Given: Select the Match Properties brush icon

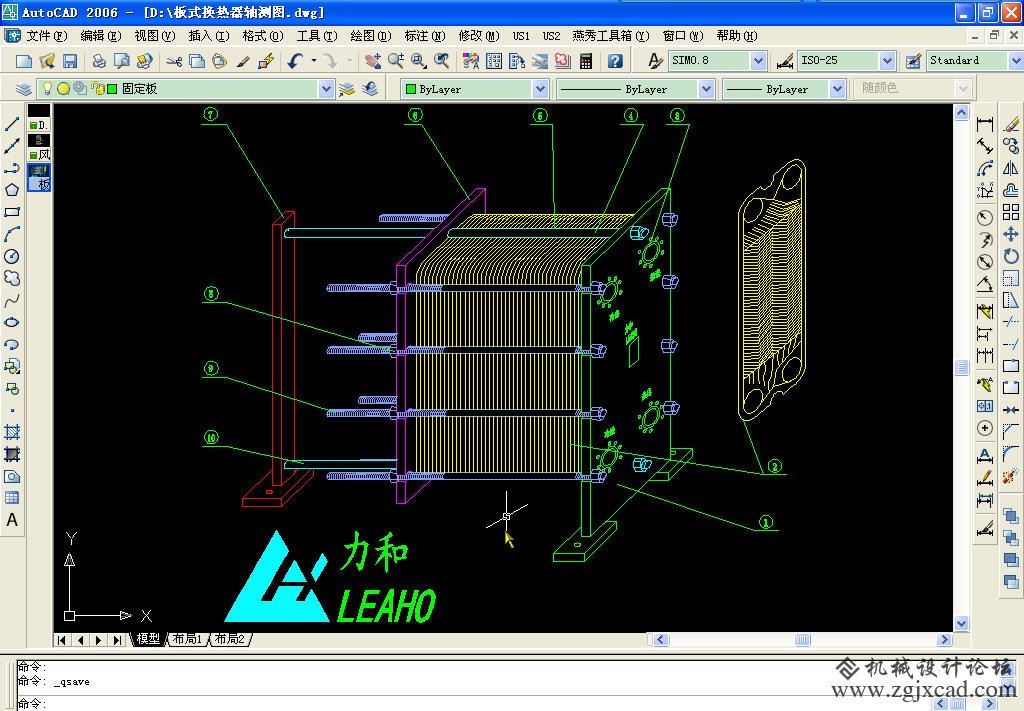Looking at the screenshot, I should [243, 61].
